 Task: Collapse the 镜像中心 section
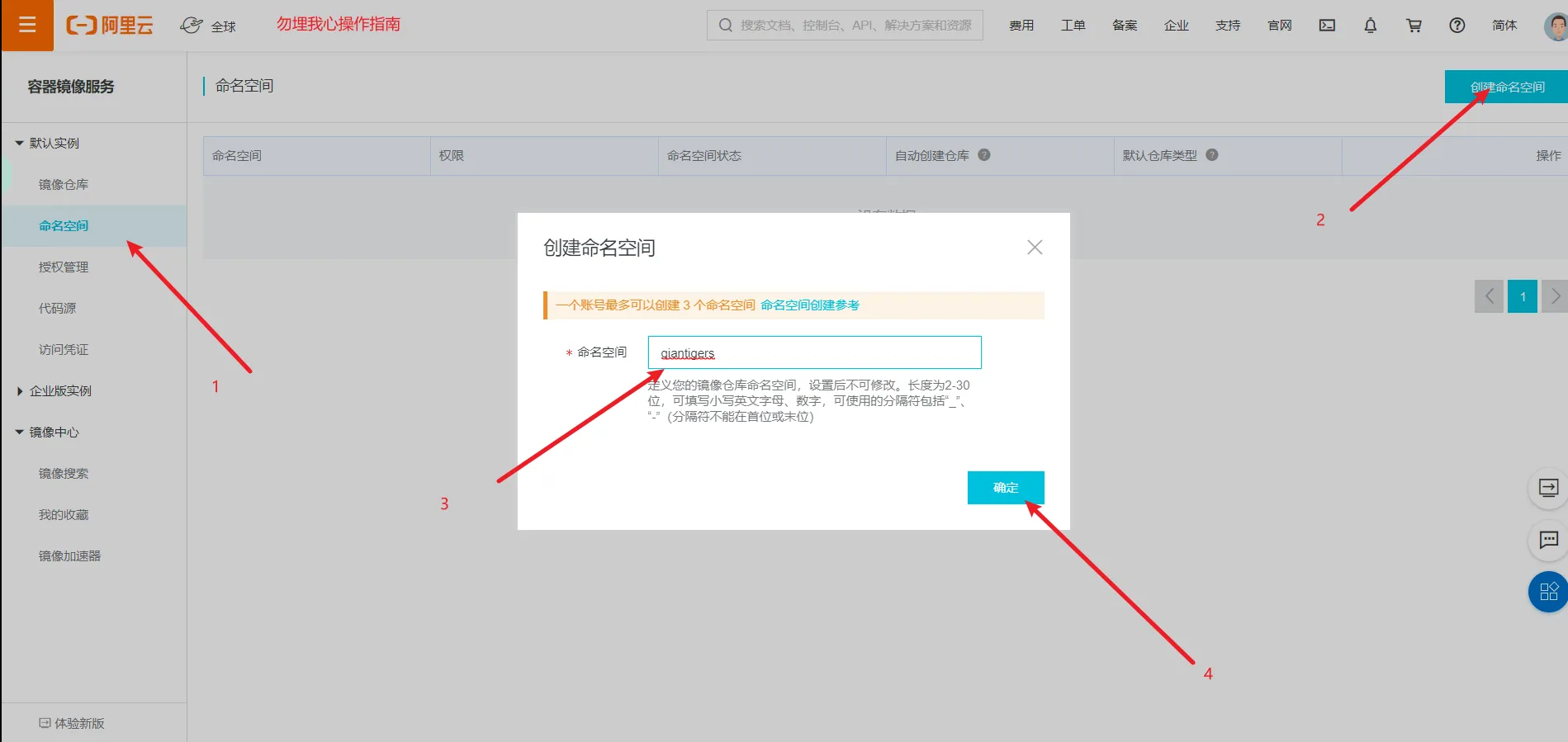pos(19,432)
